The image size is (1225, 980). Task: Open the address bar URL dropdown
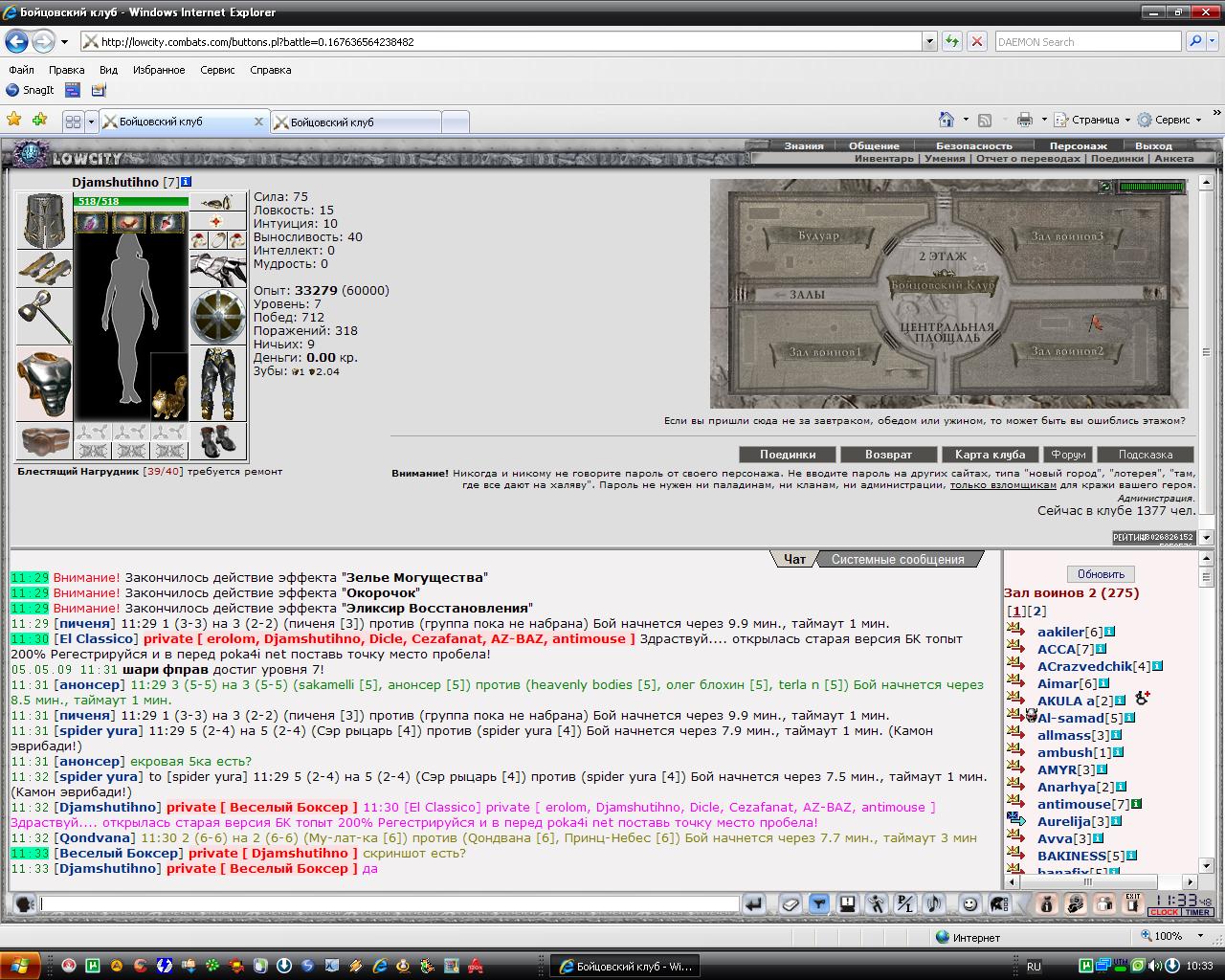pos(929,41)
